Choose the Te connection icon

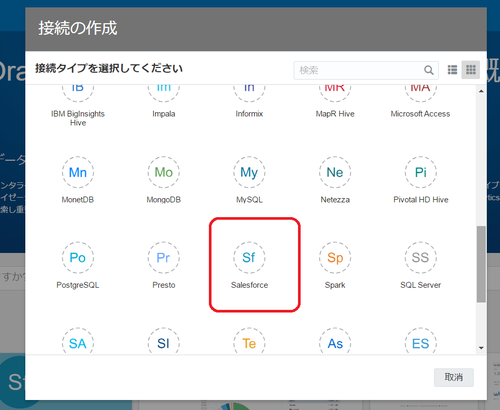tap(249, 341)
